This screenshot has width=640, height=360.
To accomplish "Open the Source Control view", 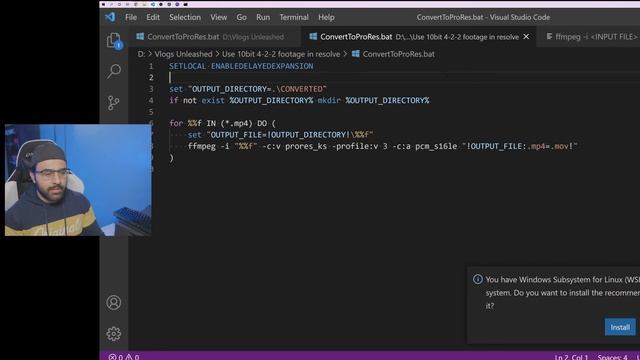I will (x=113, y=102).
